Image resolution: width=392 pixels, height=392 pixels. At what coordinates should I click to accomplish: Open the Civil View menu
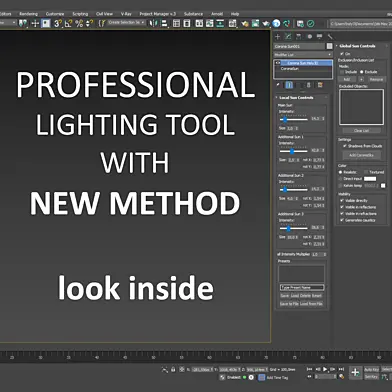click(x=104, y=14)
